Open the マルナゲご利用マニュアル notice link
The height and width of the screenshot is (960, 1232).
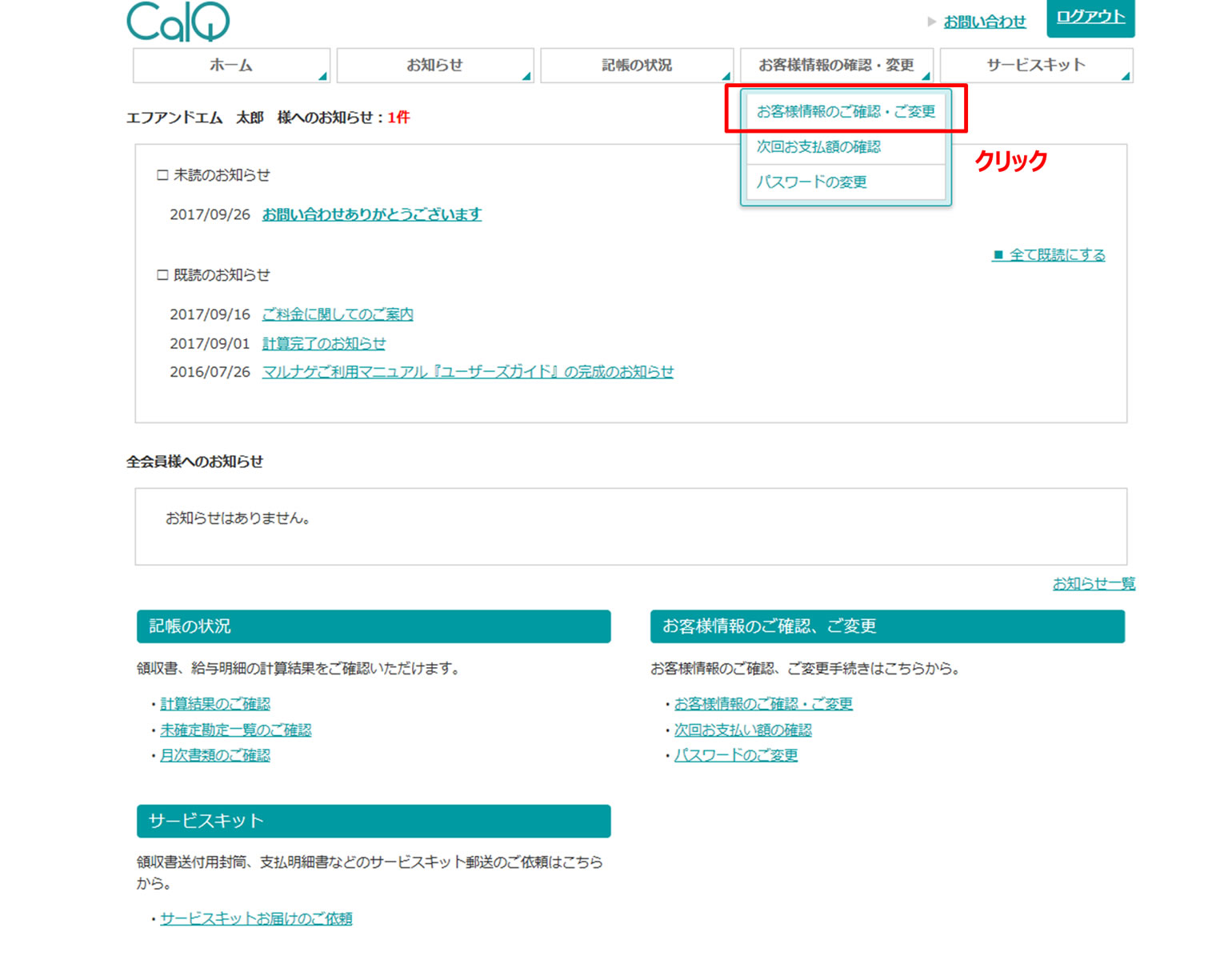pyautogui.click(x=468, y=372)
